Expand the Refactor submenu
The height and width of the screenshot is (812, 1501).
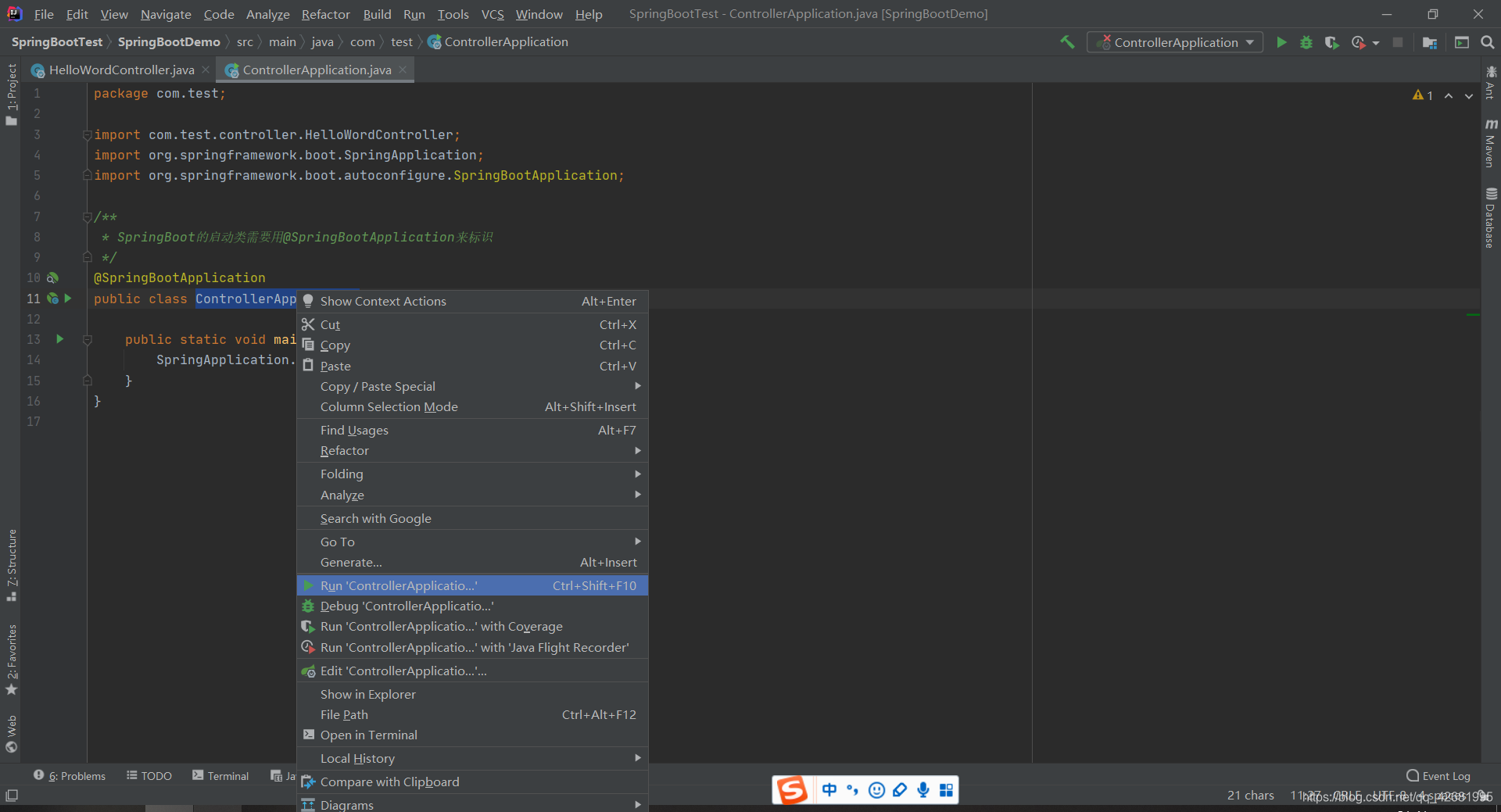pos(472,450)
